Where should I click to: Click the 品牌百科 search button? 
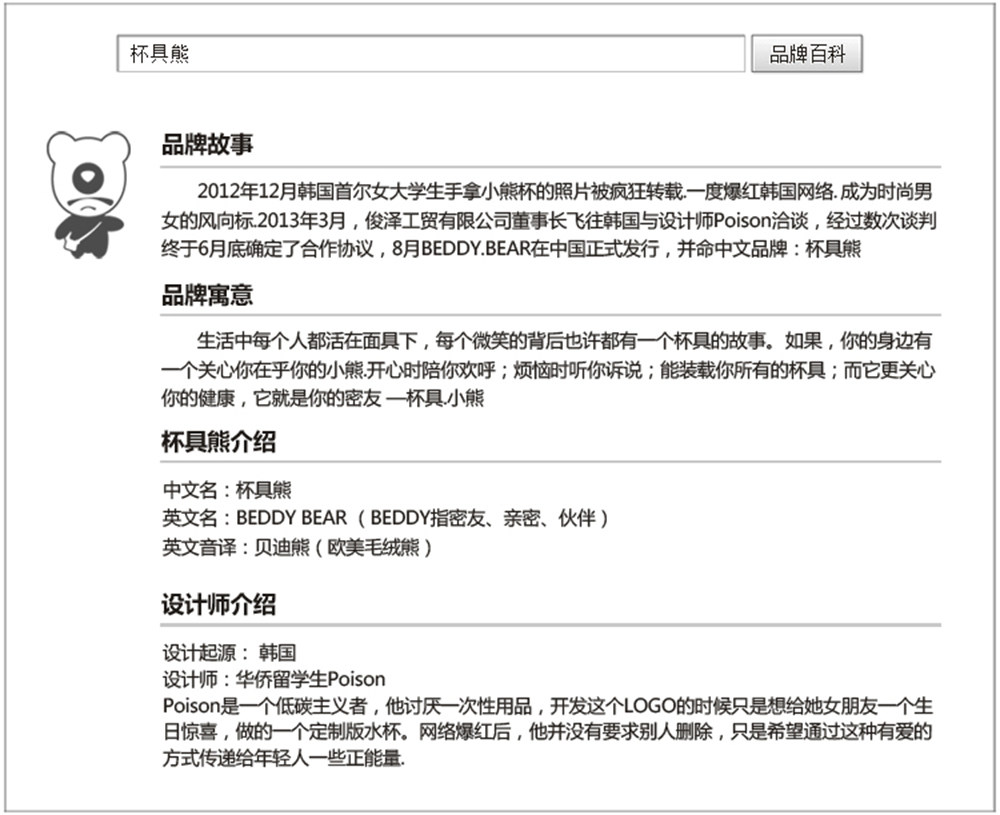[807, 54]
